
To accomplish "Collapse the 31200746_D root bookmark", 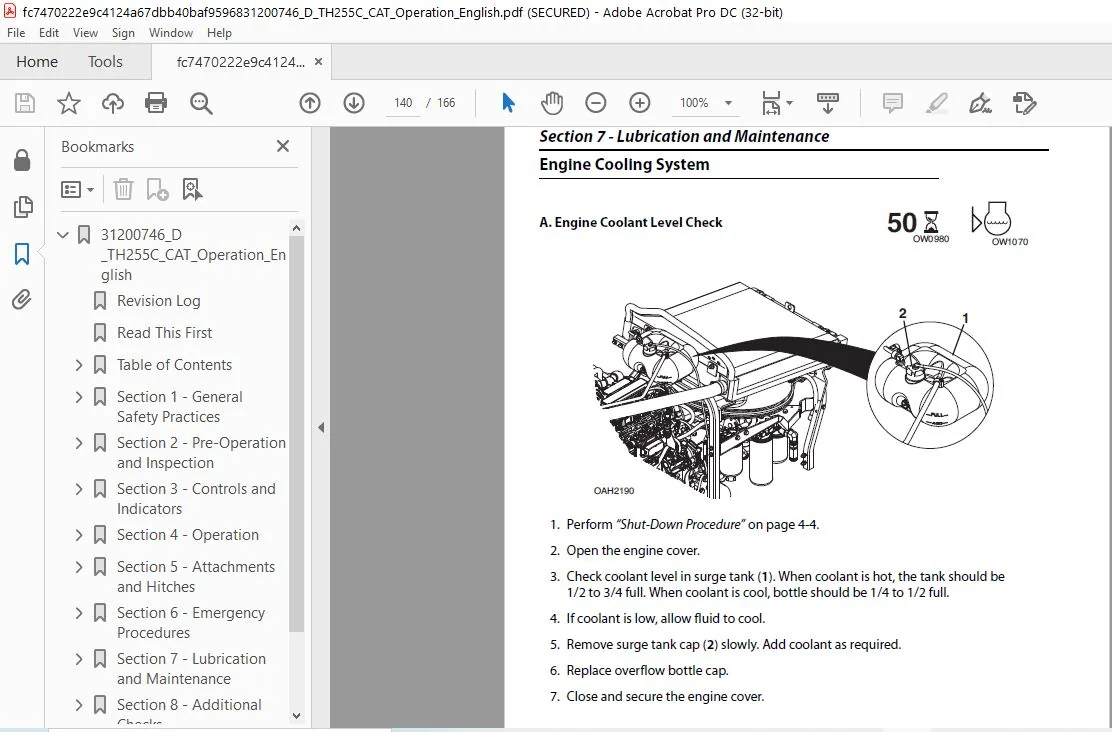I will coord(63,234).
